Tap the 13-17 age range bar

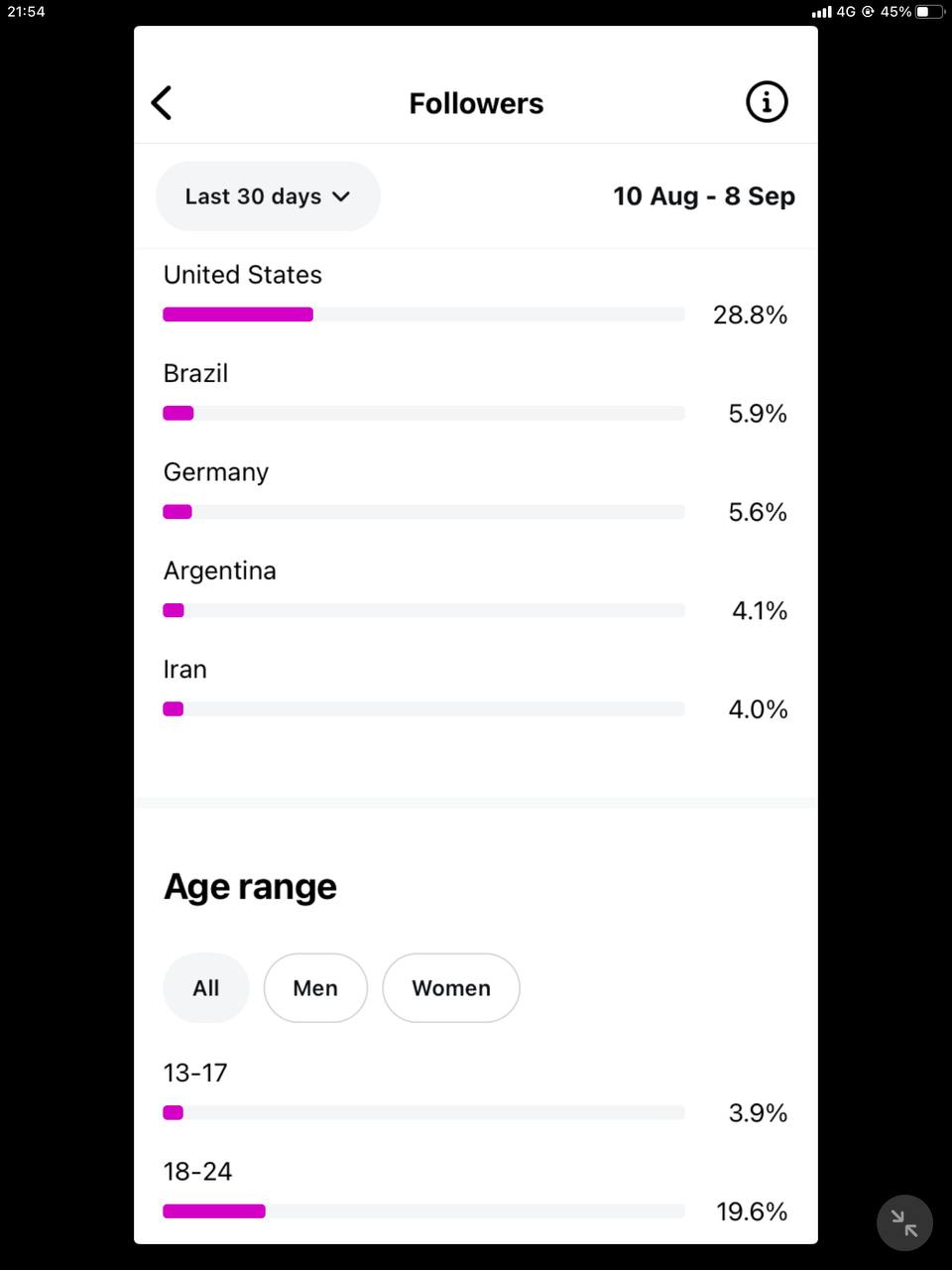pyautogui.click(x=423, y=1113)
